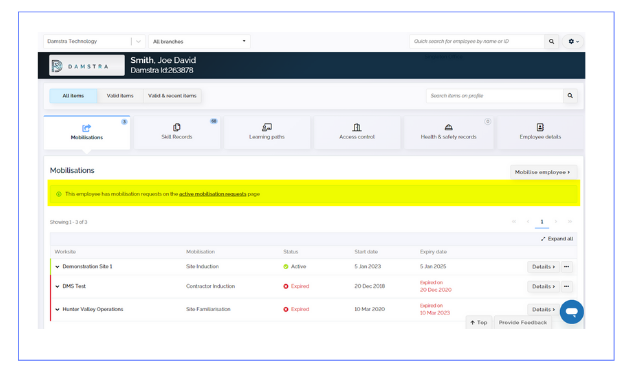Open the chat bubble widget
This screenshot has height=379, width=633.
pyautogui.click(x=572, y=312)
